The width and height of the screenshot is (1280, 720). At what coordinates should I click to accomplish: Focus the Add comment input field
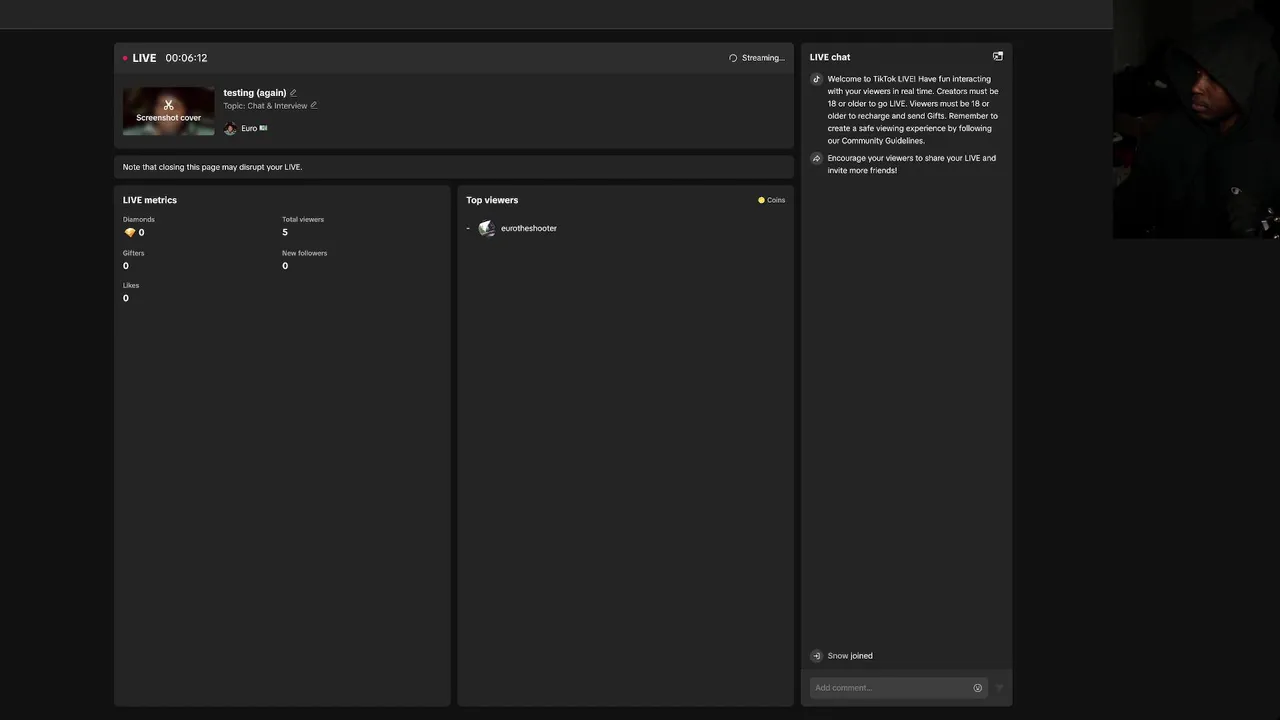[890, 688]
